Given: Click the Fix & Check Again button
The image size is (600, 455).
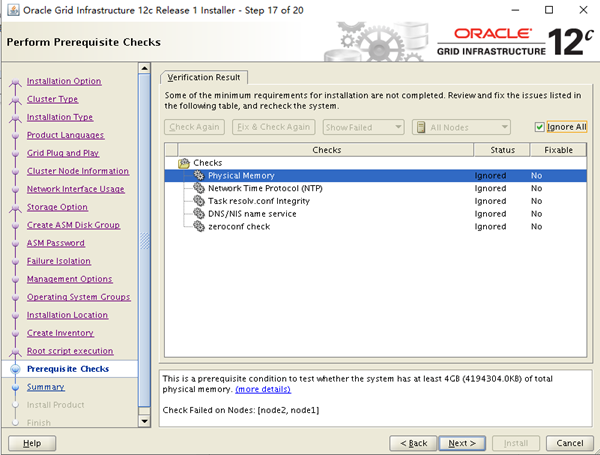Looking at the screenshot, I should (x=274, y=127).
